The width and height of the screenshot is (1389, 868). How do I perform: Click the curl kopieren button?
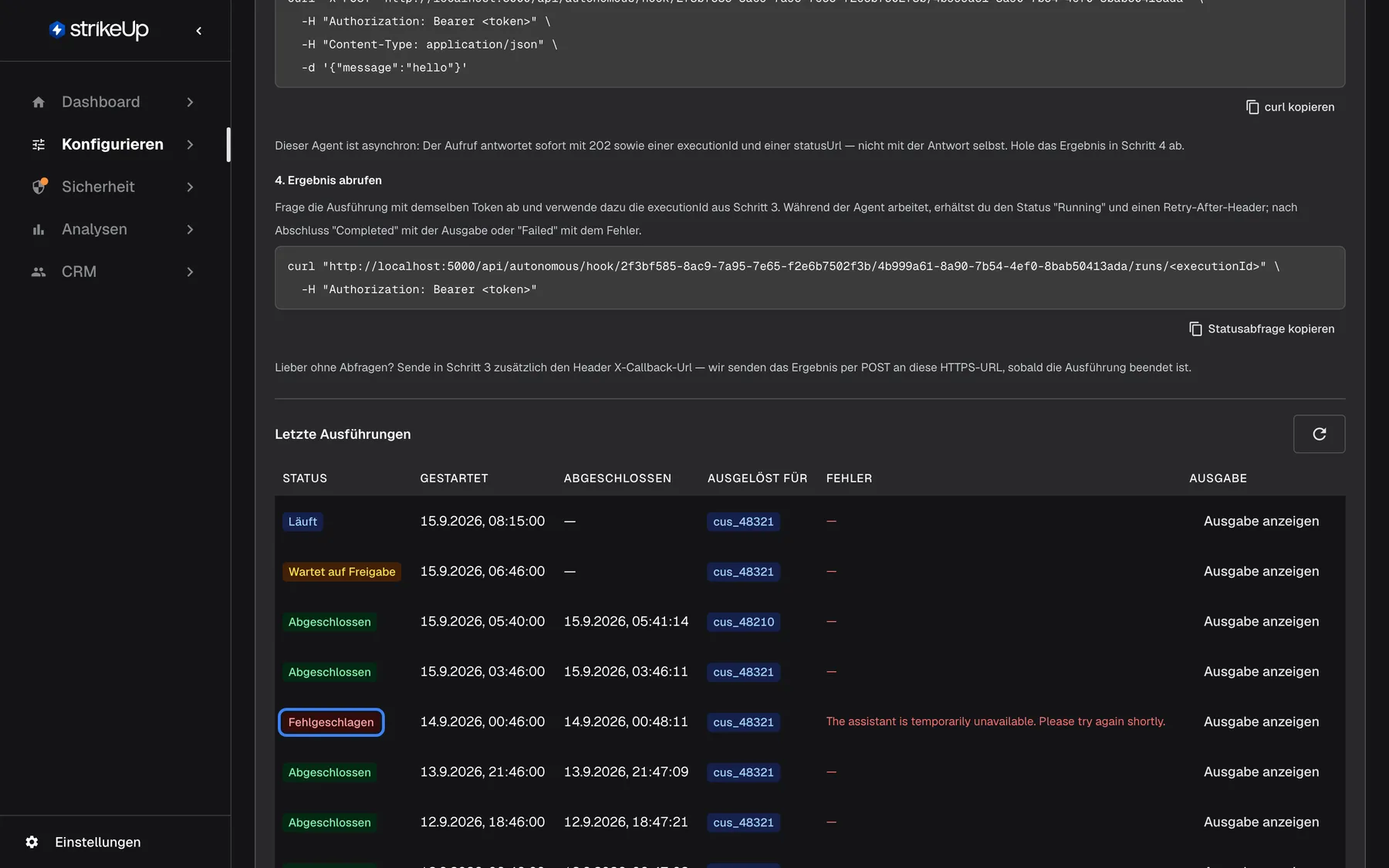pos(1290,106)
